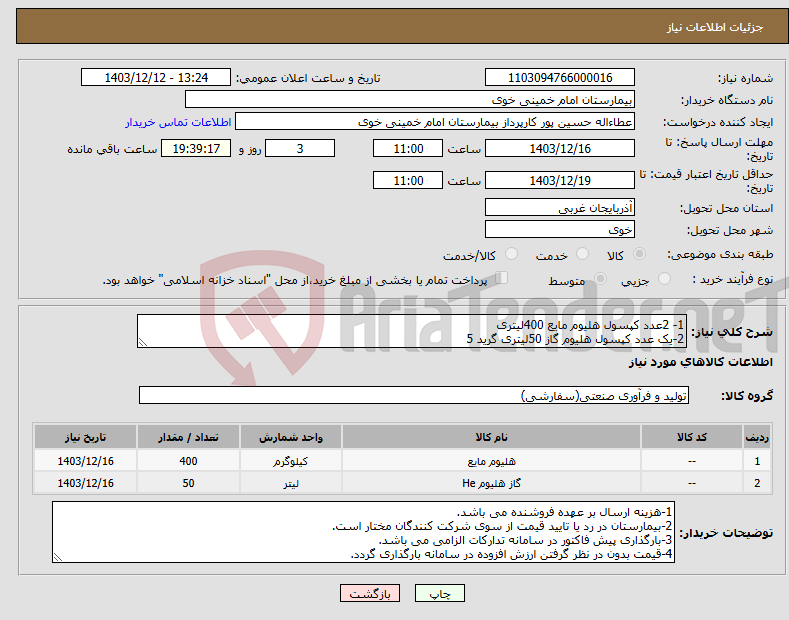Open the اطلاعات تماس خریدار link
Viewport: 789px width, 620px height.
tap(178, 122)
